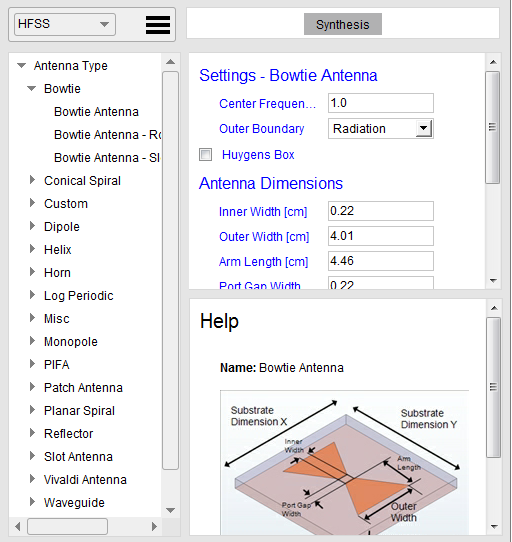Click Name: Bowtie Antenna help text
This screenshot has width=512, height=542.
[x=282, y=368]
